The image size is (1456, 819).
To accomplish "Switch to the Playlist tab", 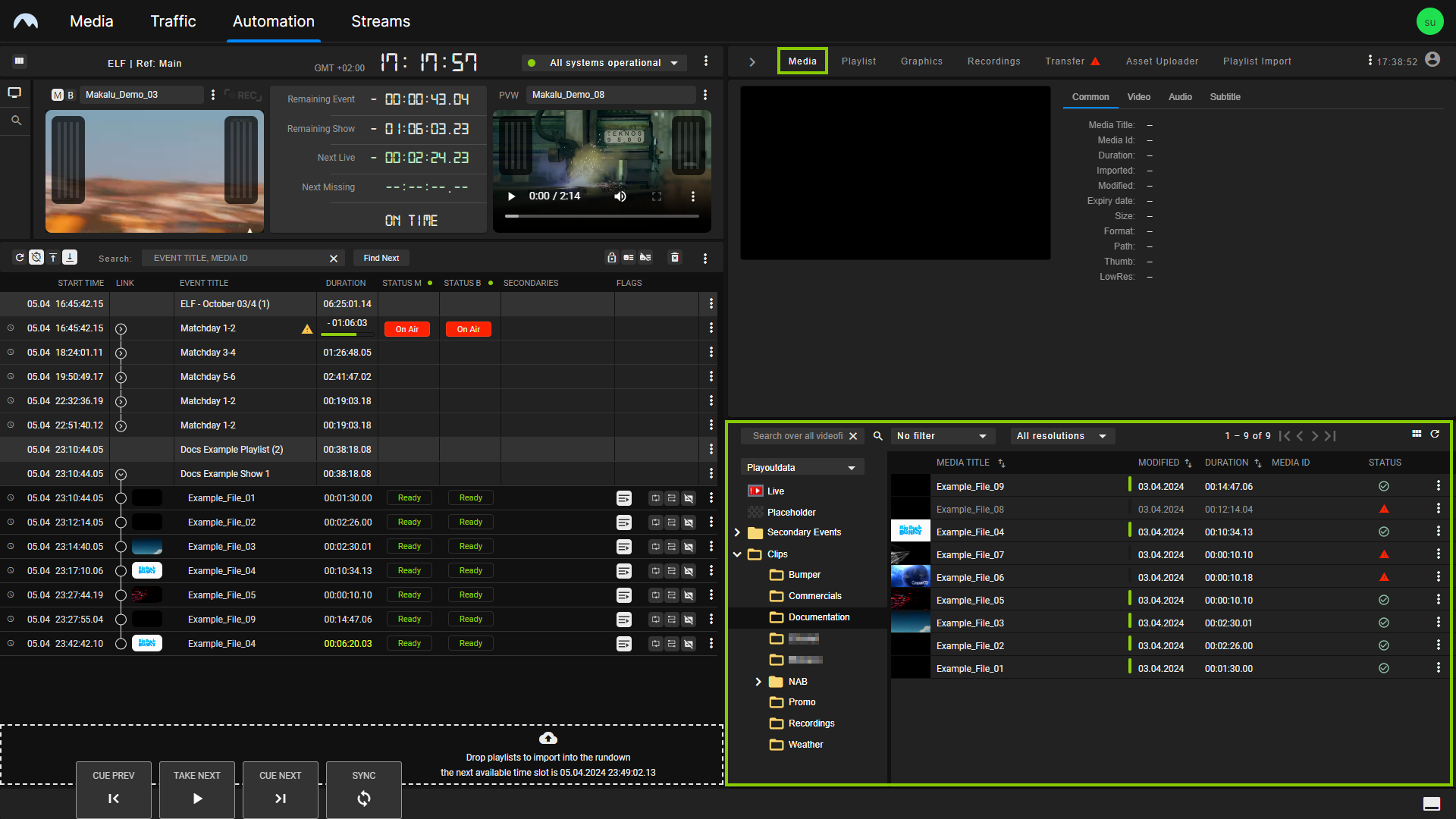I will (858, 61).
